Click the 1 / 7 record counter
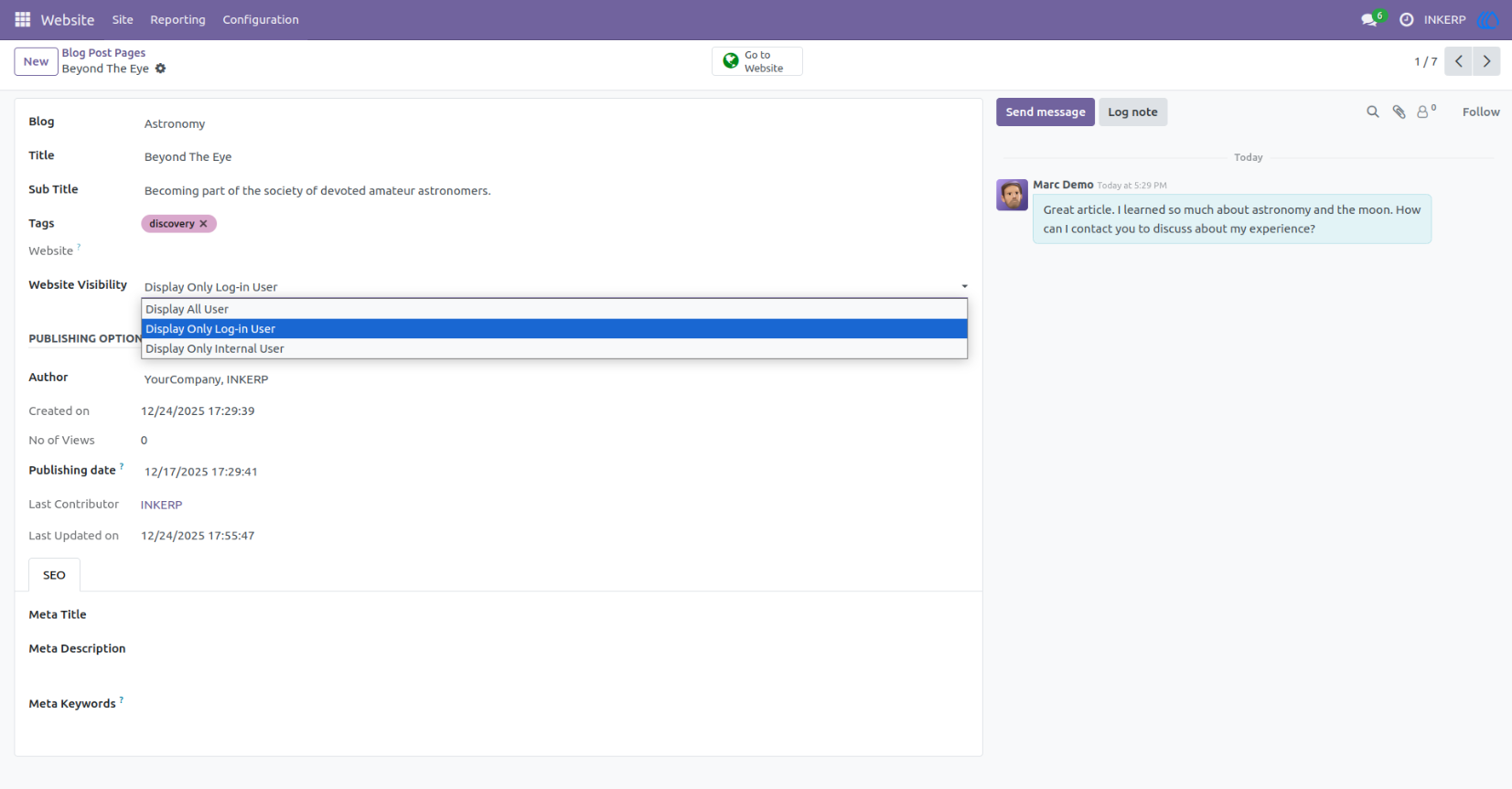 (1426, 61)
